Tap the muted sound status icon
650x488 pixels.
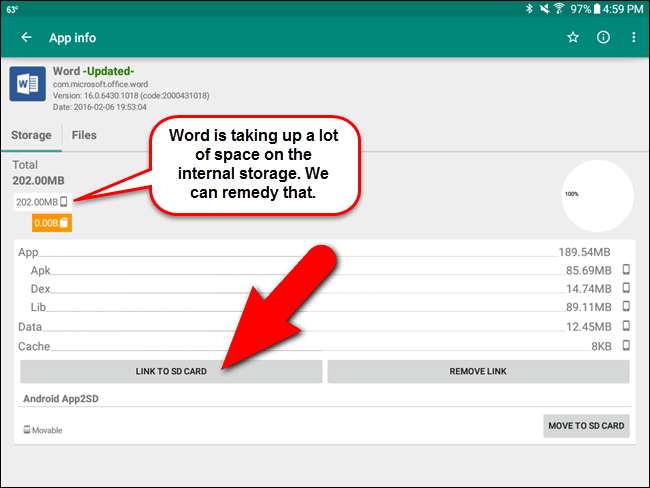[x=544, y=8]
